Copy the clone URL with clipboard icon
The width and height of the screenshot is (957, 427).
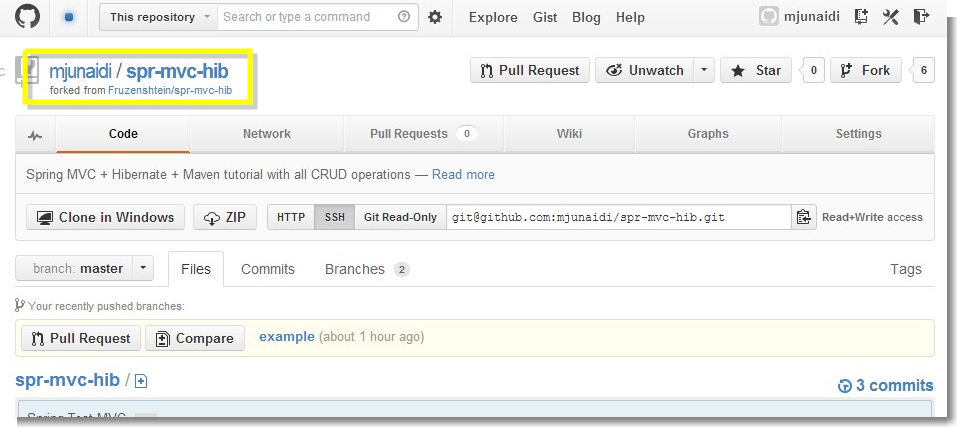pos(804,217)
